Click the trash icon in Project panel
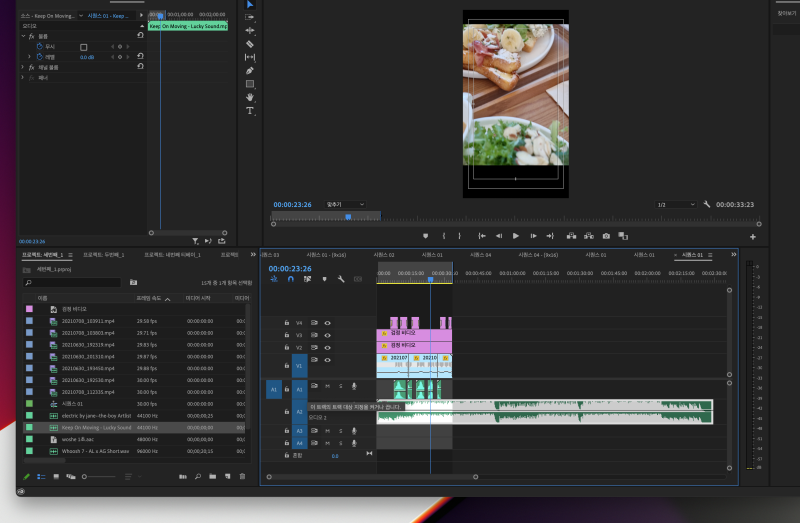This screenshot has width=800, height=523. (242, 476)
